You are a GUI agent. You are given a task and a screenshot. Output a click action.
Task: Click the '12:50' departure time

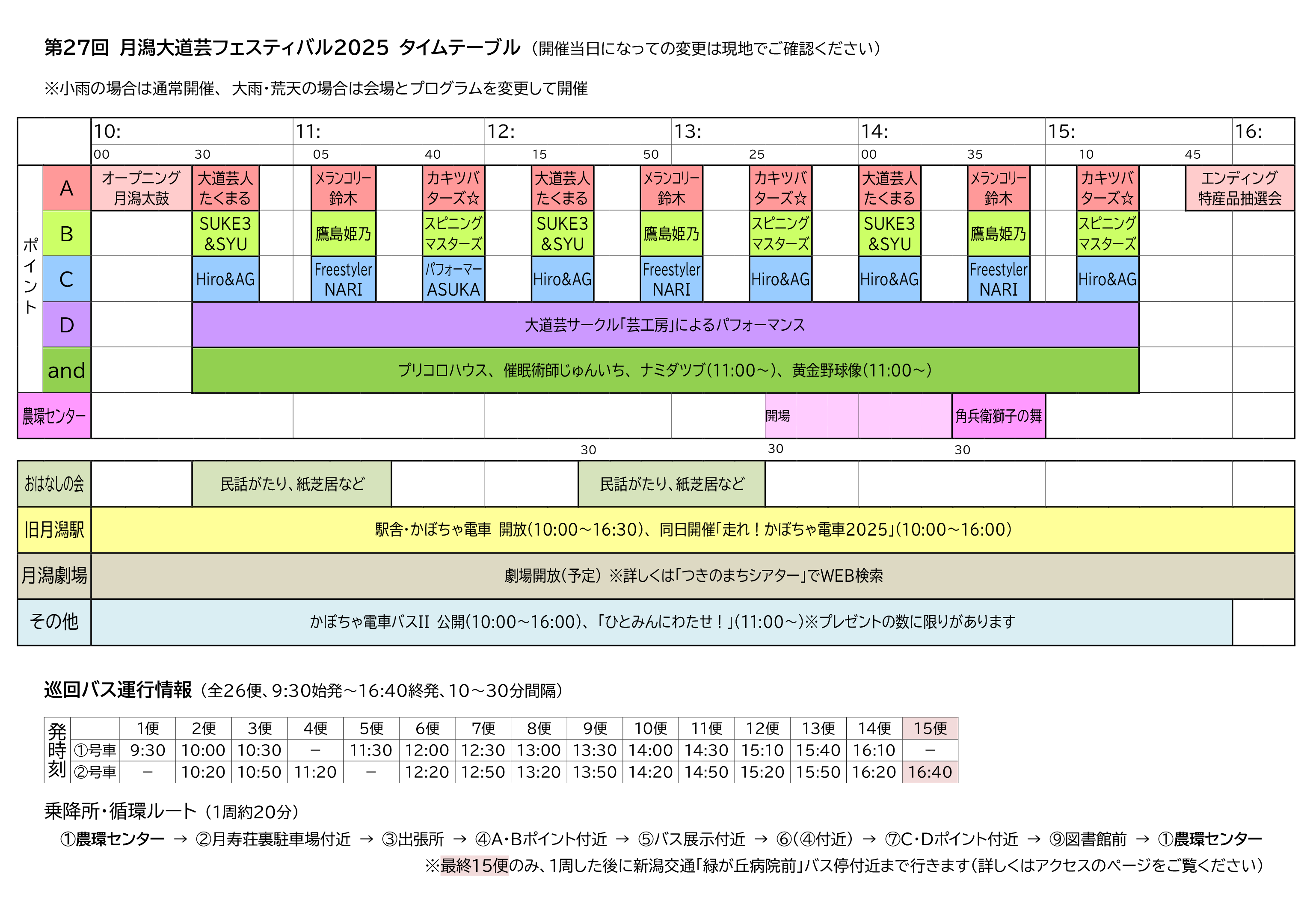(483, 772)
